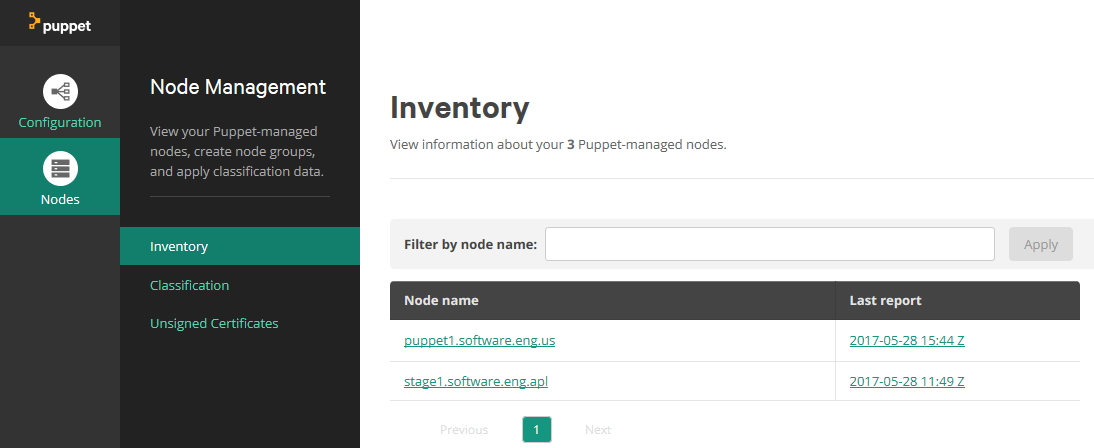Open Configuration via its tree icon
1094x448 pixels.
click(x=61, y=91)
